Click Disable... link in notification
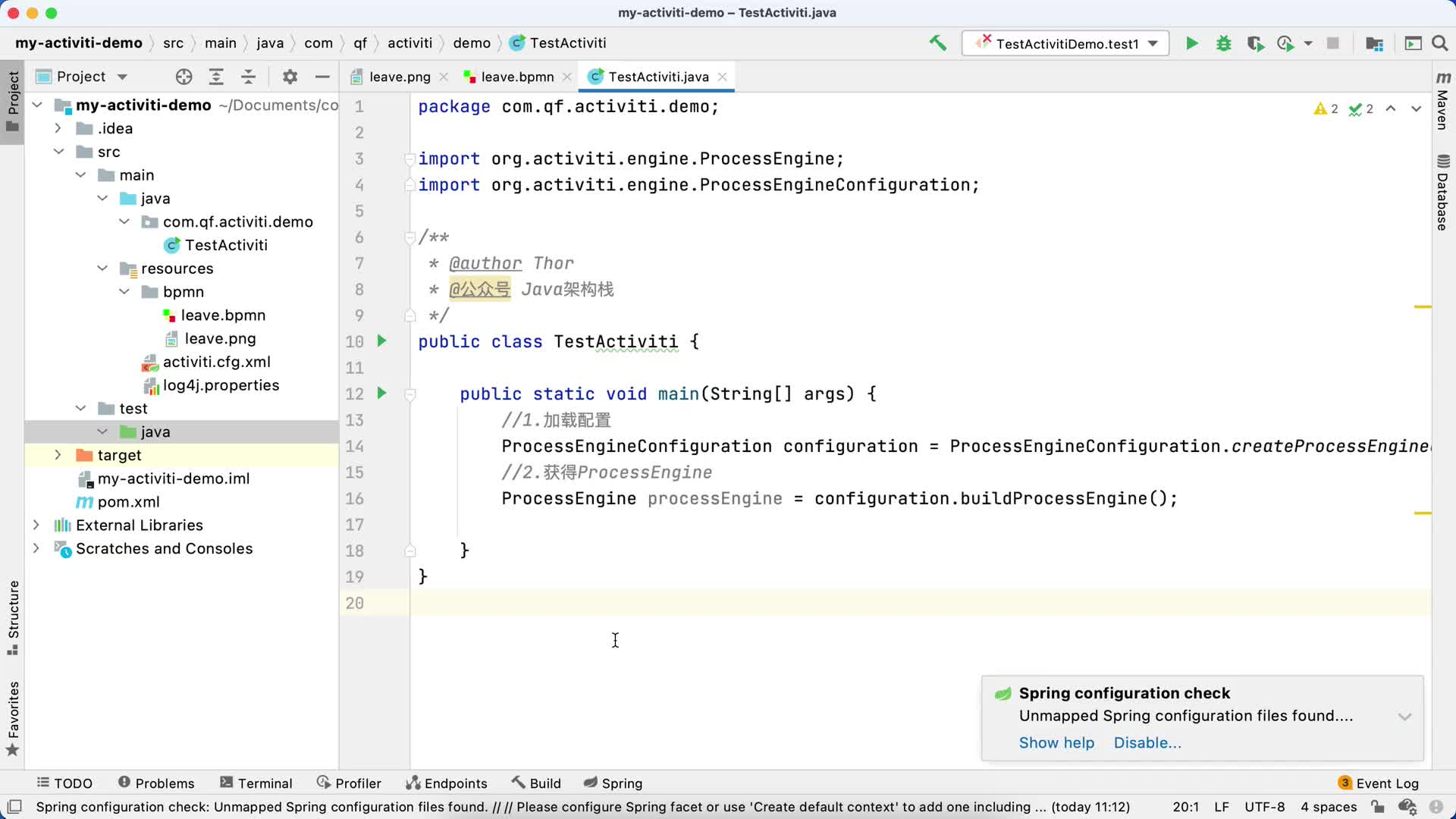 [1147, 743]
